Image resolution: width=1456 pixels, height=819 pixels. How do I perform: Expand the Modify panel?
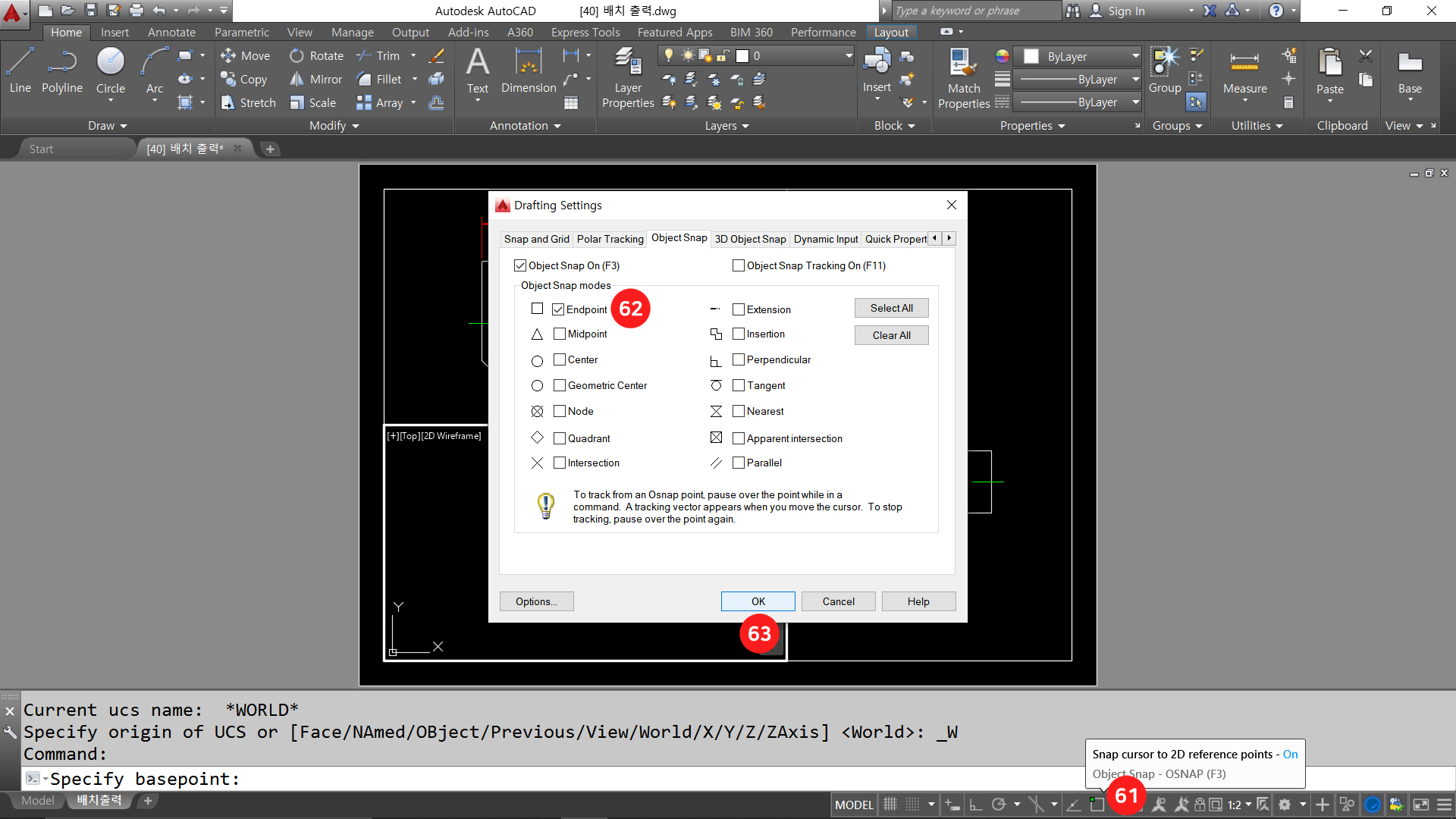click(x=334, y=126)
